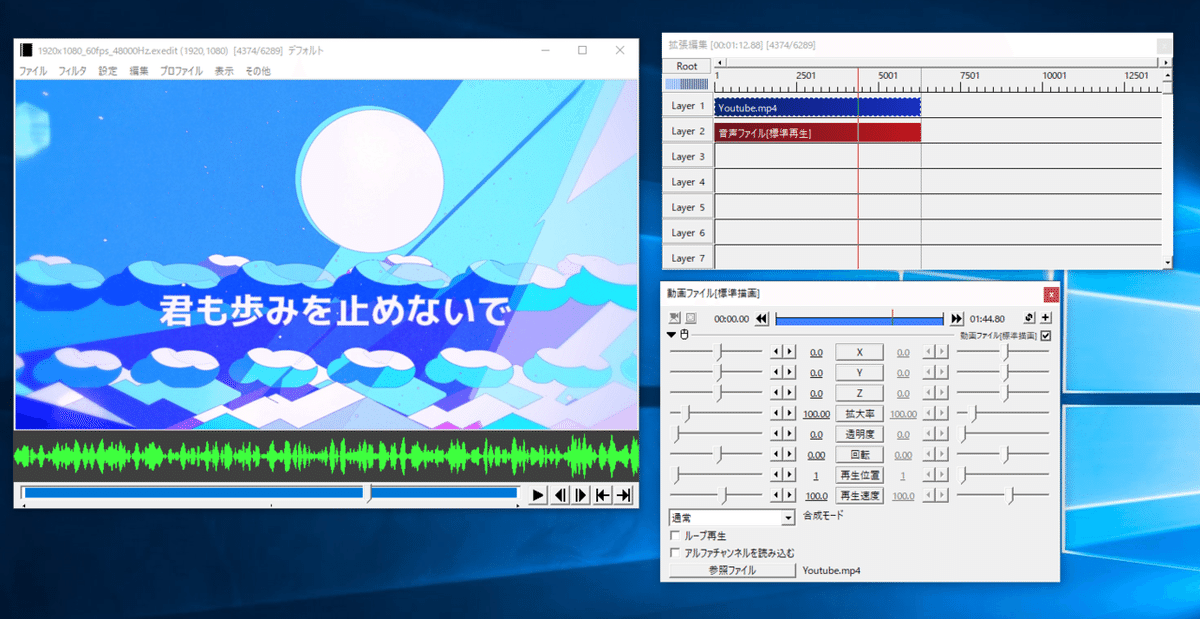1200x619 pixels.
Task: Increase 透明度 value with right arrow stepper
Action: pyautogui.click(x=790, y=434)
